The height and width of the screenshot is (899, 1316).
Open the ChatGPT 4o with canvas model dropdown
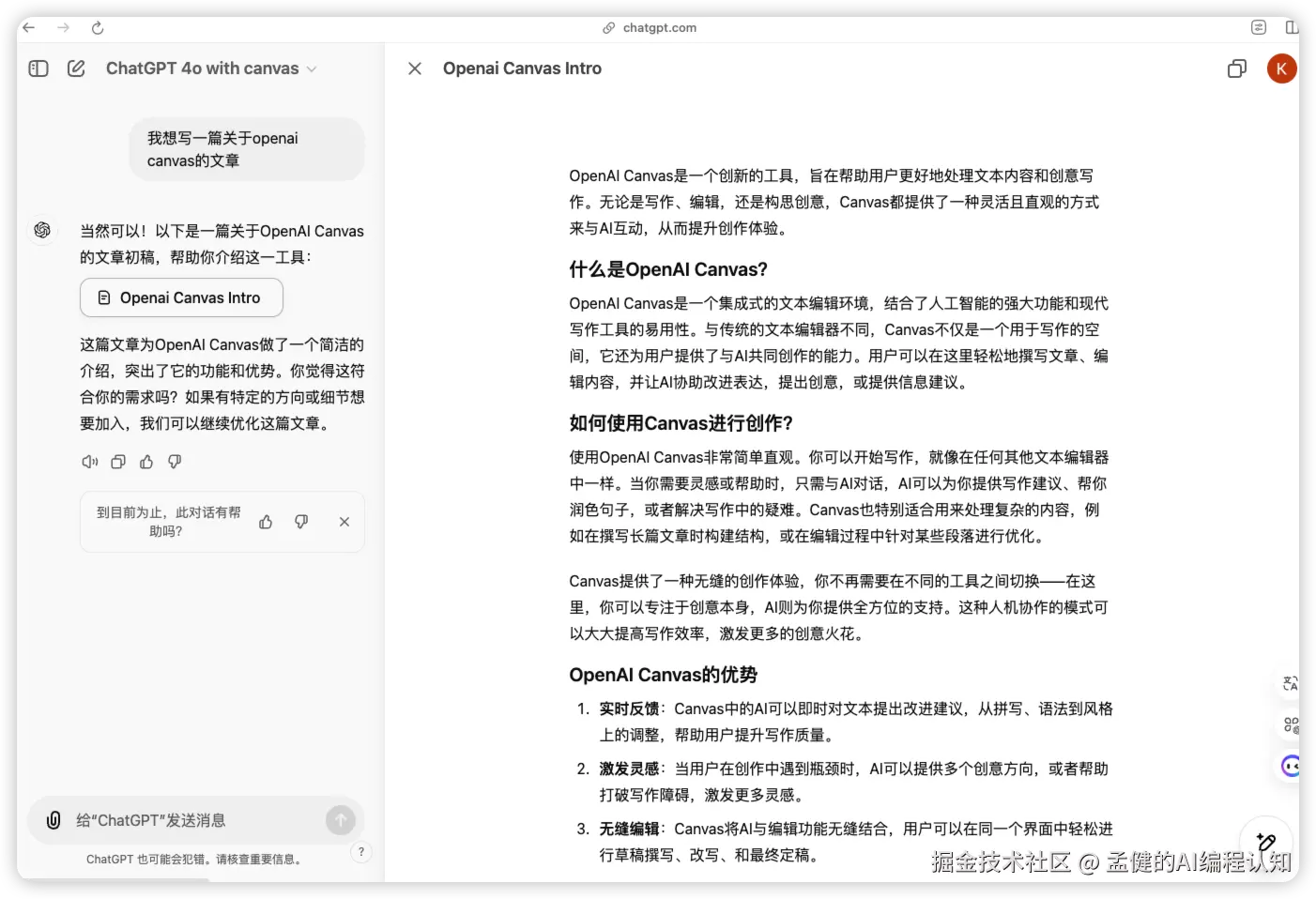coord(211,69)
